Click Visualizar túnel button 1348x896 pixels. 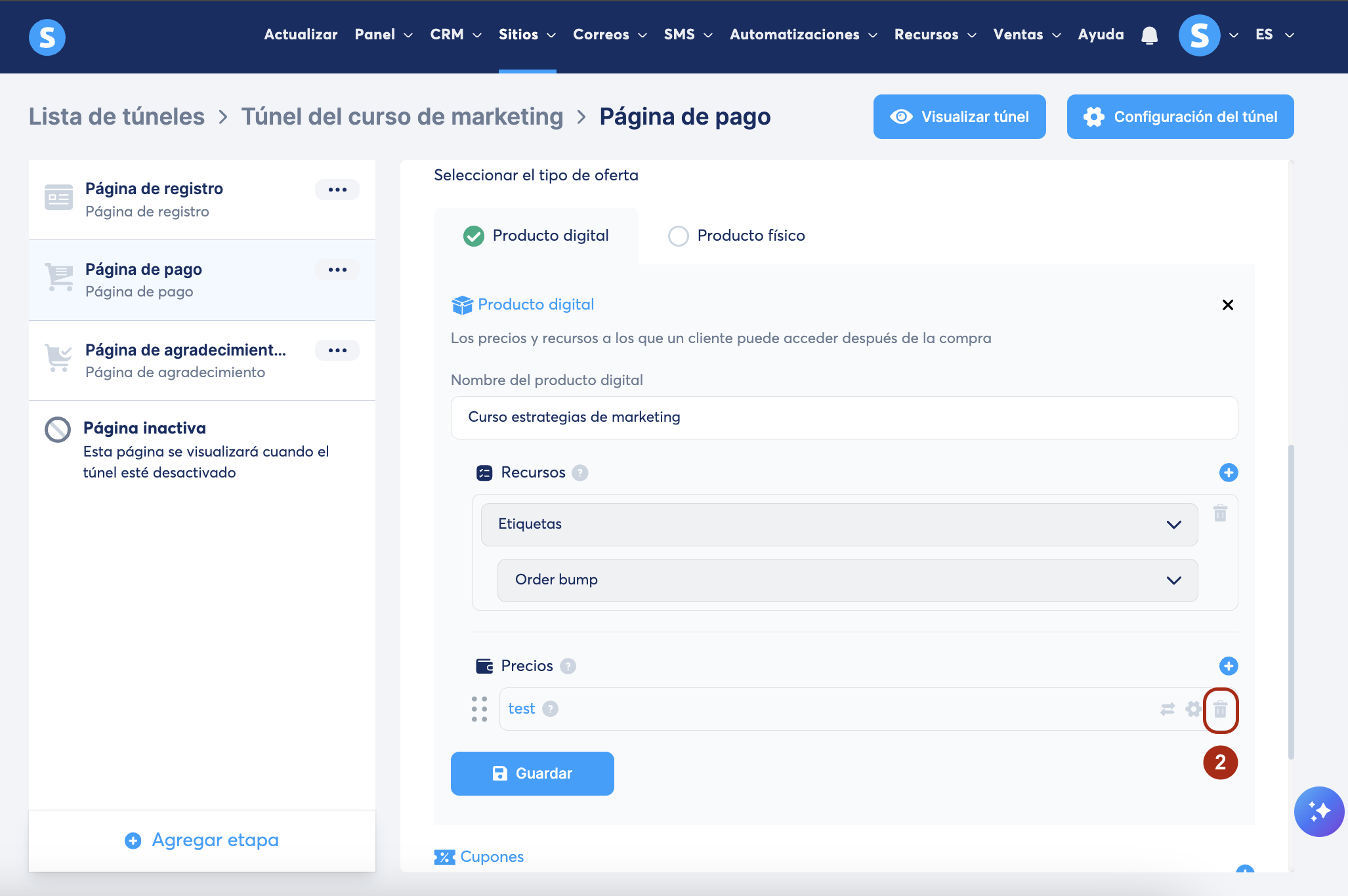959,117
